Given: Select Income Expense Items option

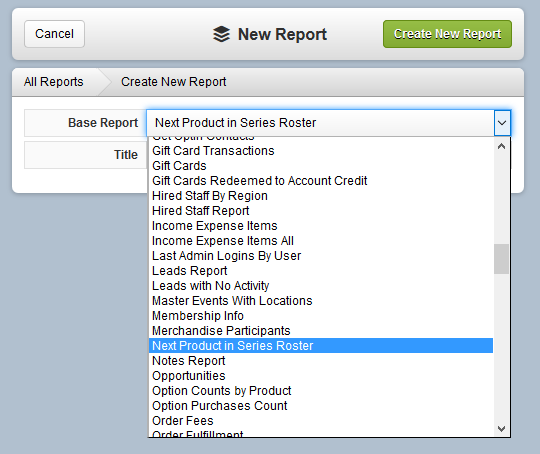Looking at the screenshot, I should [x=321, y=226].
